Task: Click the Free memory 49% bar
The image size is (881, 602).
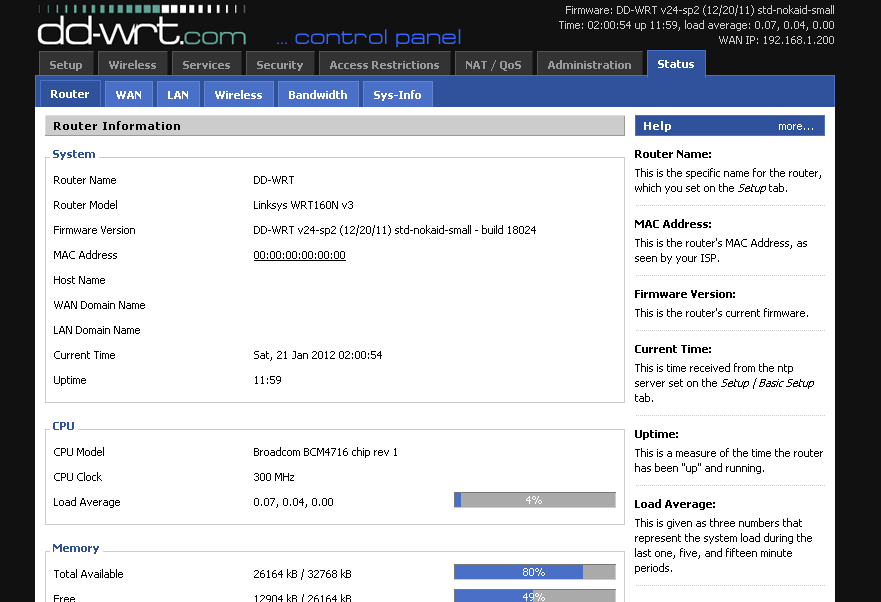Action: click(x=535, y=596)
